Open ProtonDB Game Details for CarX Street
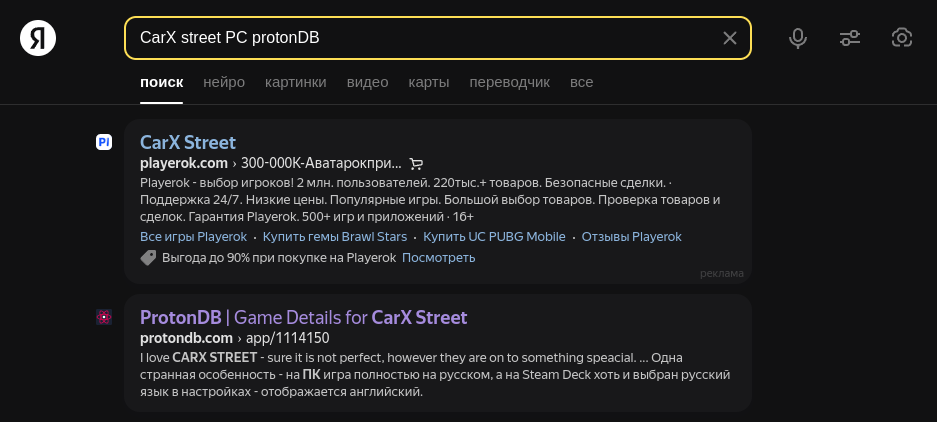937x422 pixels. [304, 317]
